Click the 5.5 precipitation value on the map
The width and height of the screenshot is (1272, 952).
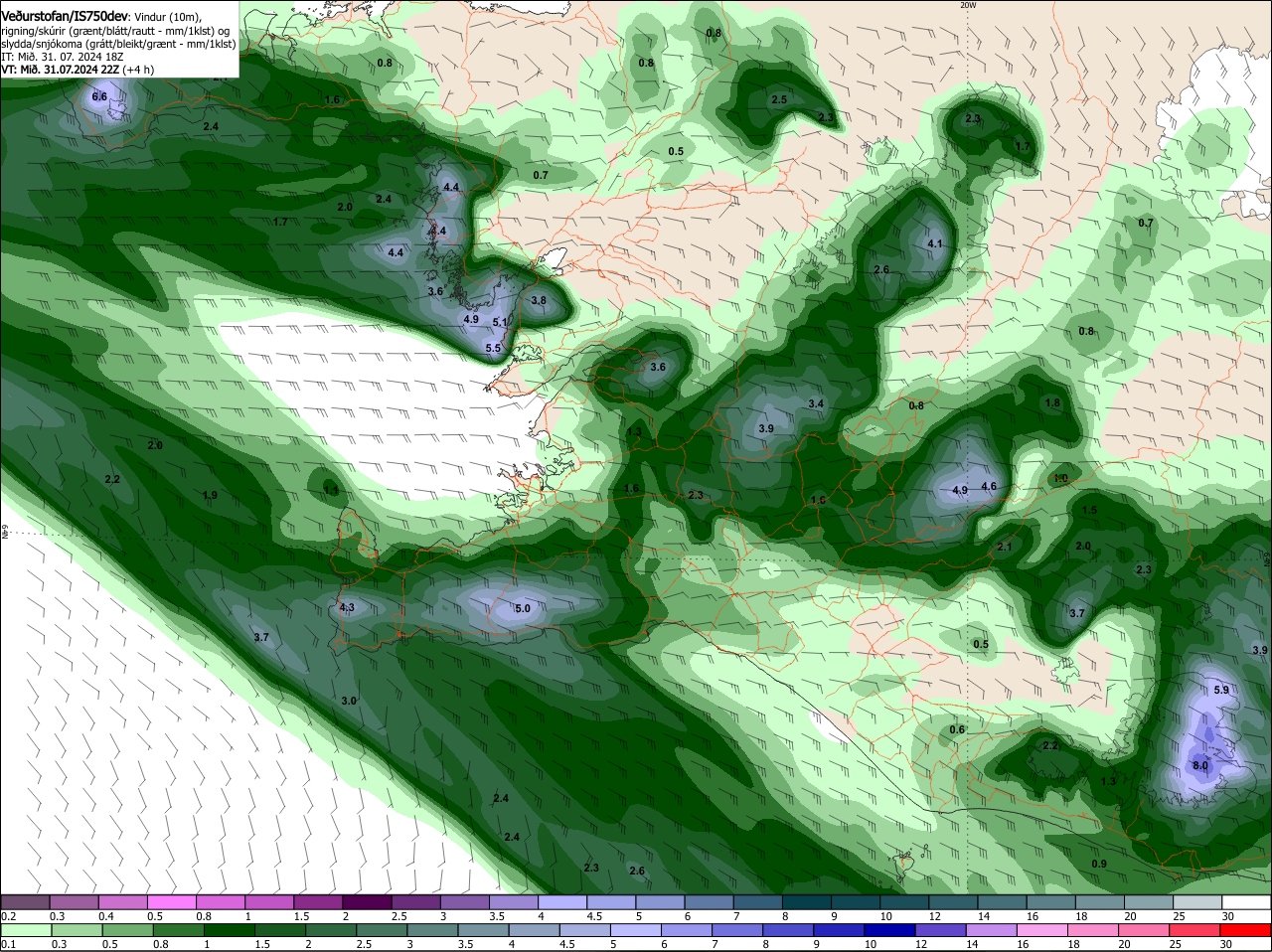[x=493, y=348]
